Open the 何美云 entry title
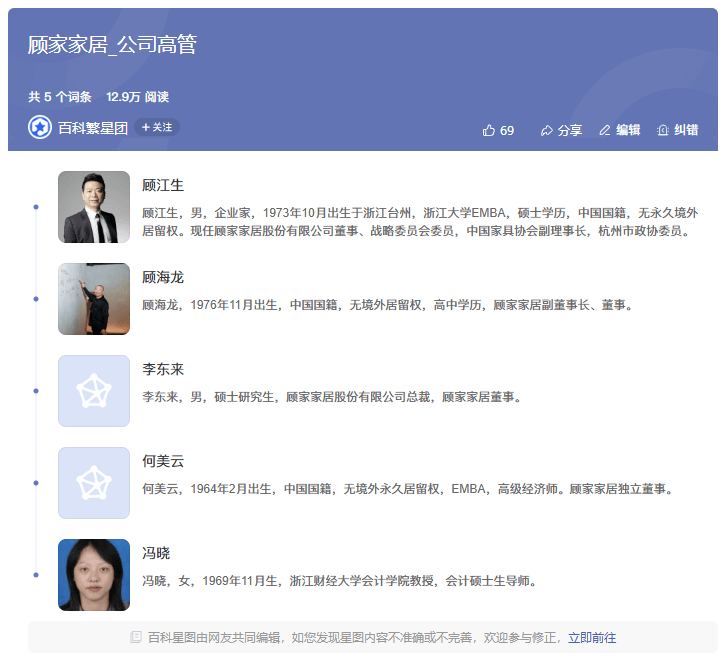Image resolution: width=728 pixels, height=660 pixels. [x=163, y=461]
